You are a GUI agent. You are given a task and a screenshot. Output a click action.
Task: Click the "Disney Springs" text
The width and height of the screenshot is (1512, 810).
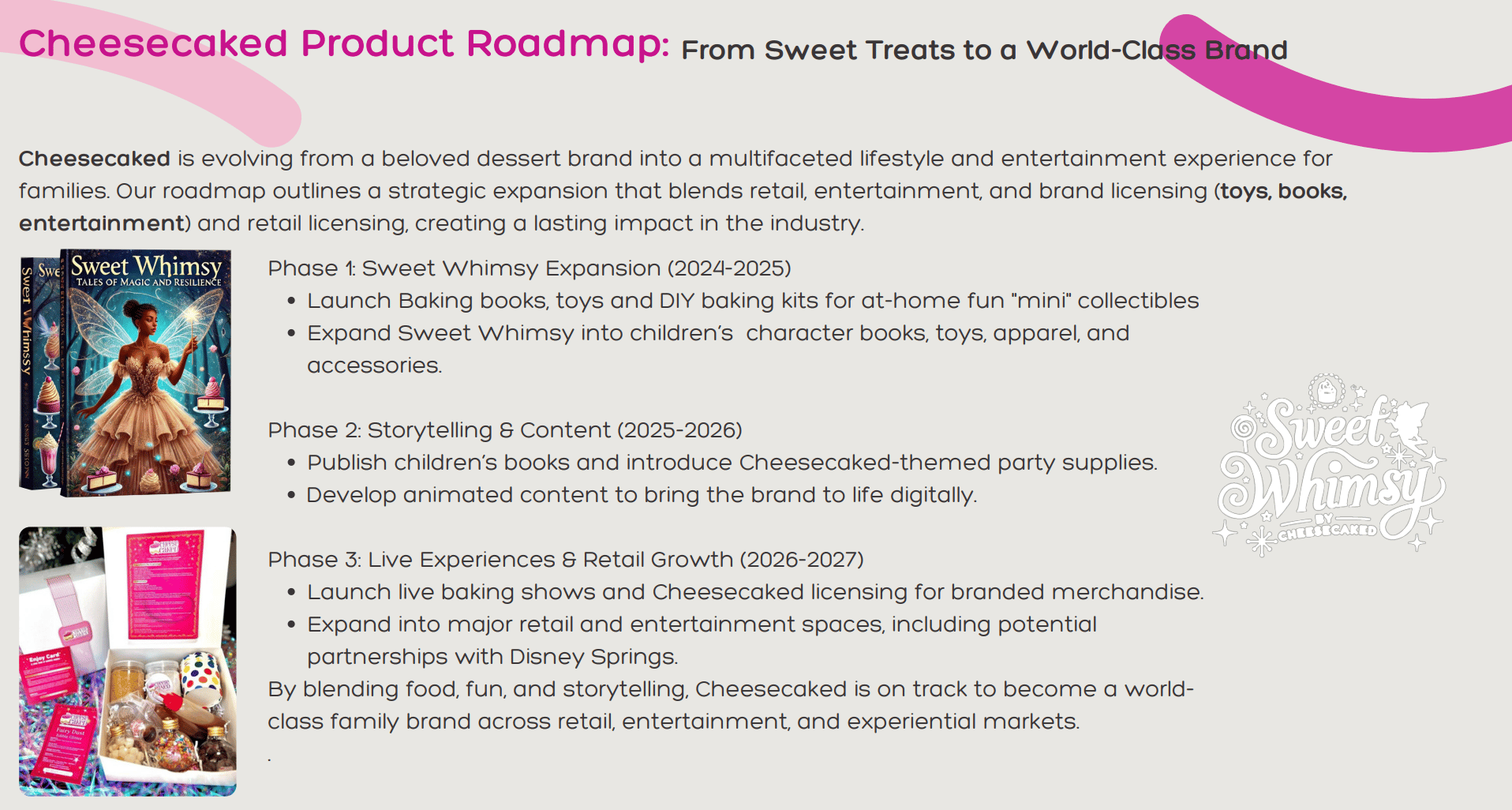[593, 657]
